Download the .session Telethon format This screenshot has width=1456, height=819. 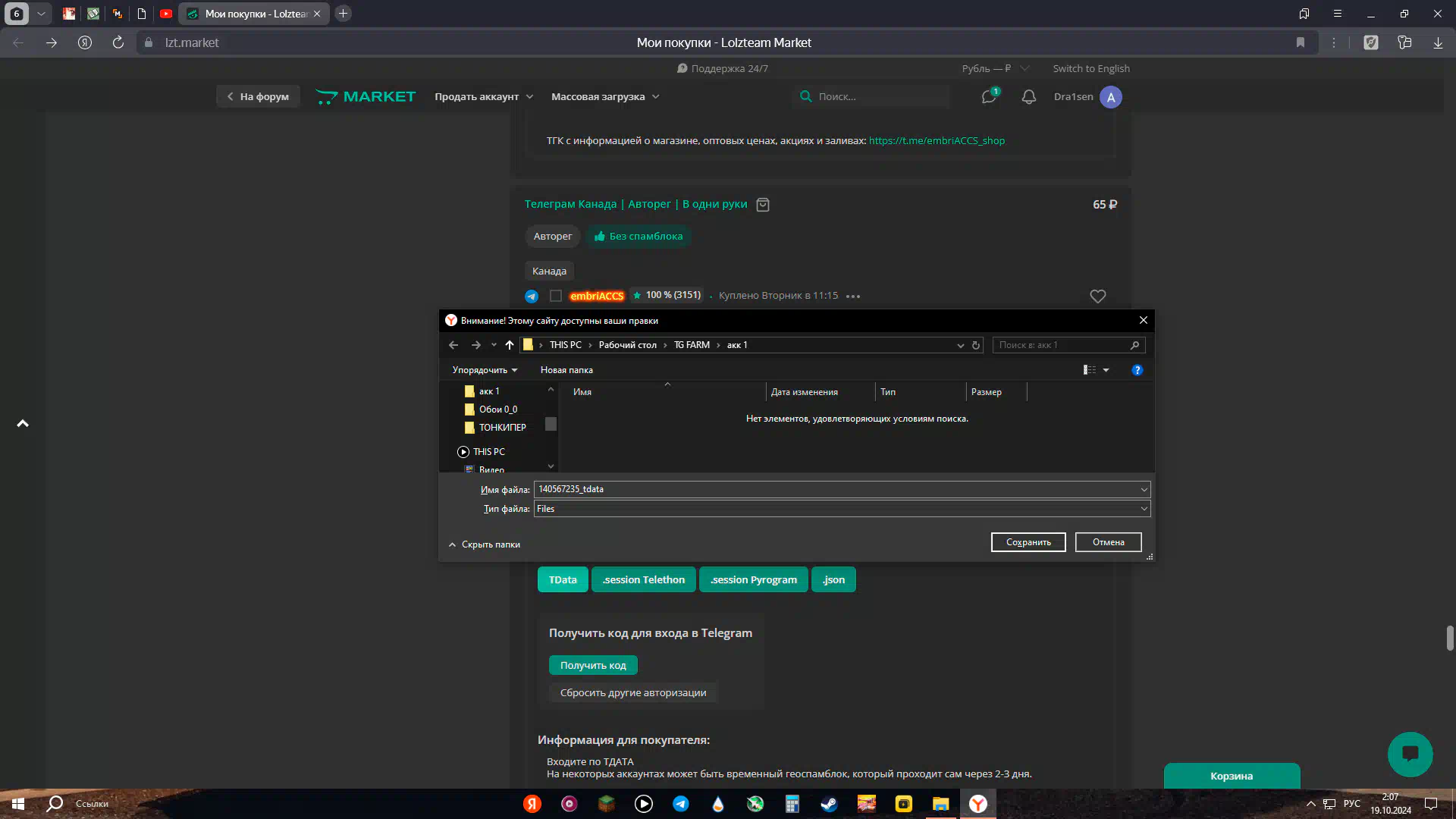click(x=643, y=579)
